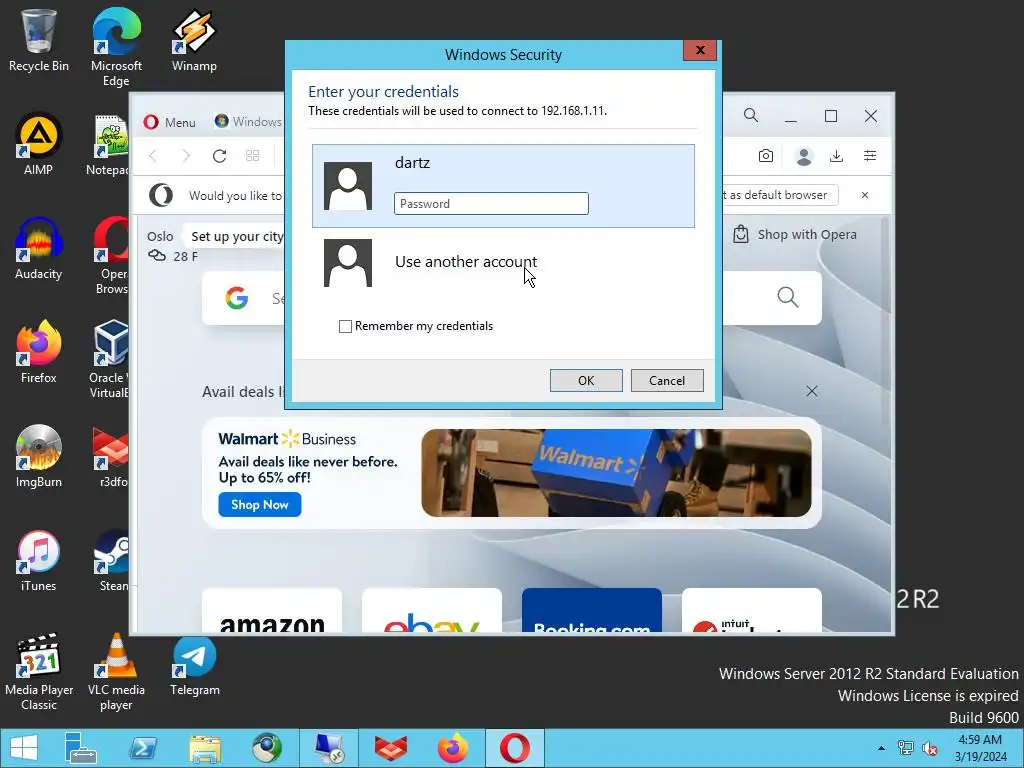Launch VLC media player from the desktop
1024x768 pixels.
116,672
